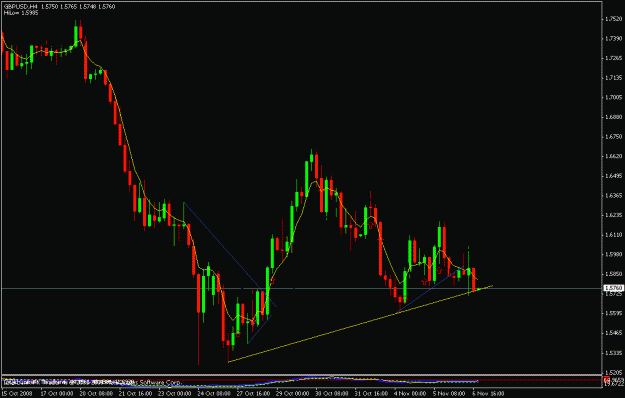Image resolution: width=625 pixels, height=398 pixels.
Task: Click the 1.7265 price axis label
Action: (614, 58)
